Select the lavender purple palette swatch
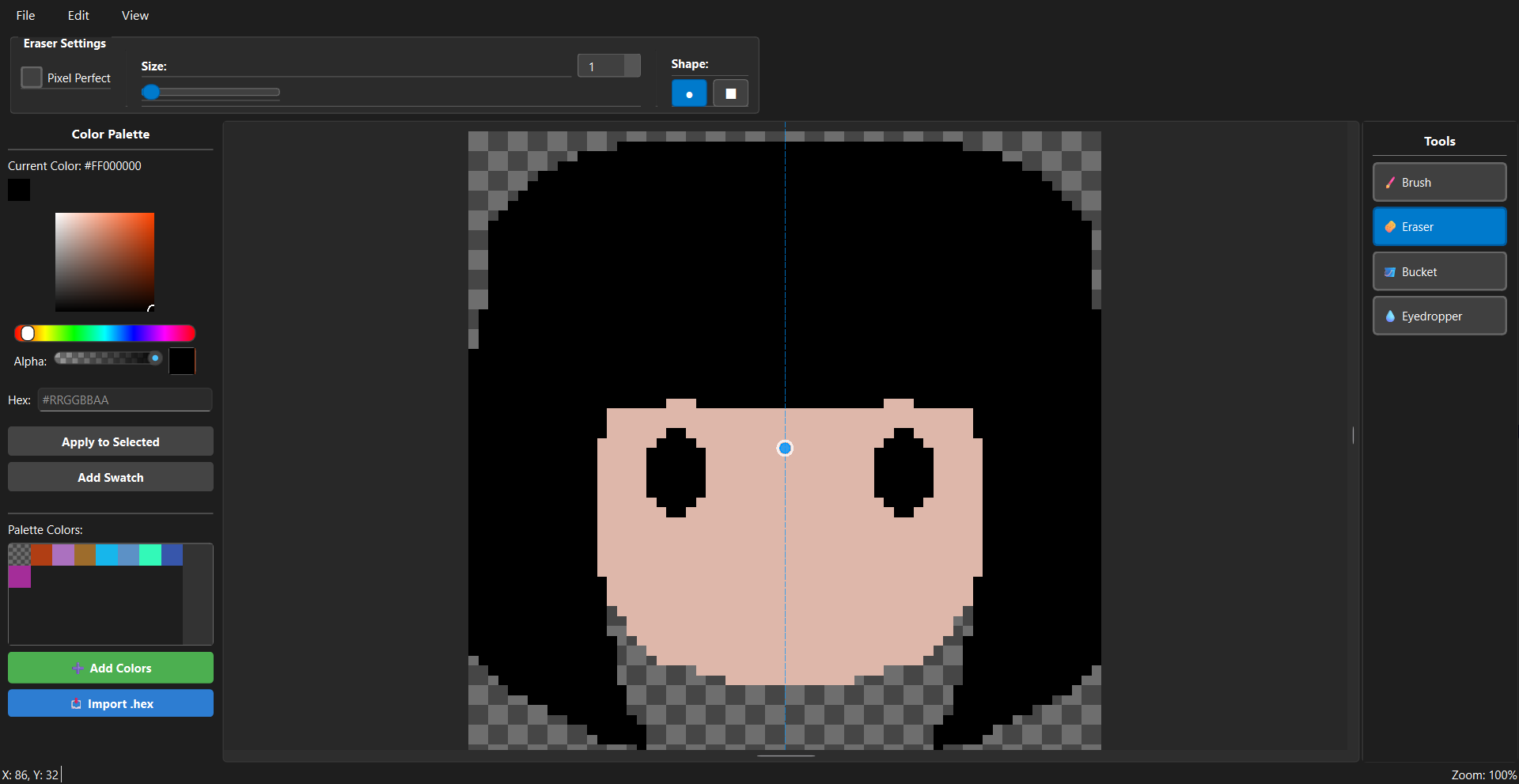 [63, 555]
